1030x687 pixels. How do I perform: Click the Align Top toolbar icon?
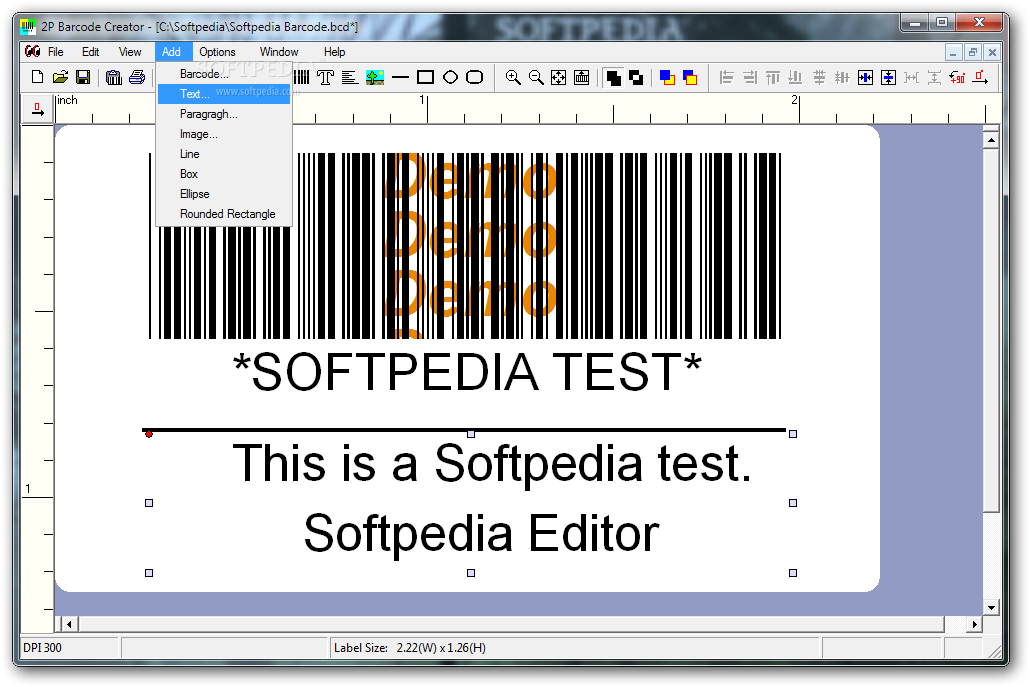pyautogui.click(x=772, y=78)
